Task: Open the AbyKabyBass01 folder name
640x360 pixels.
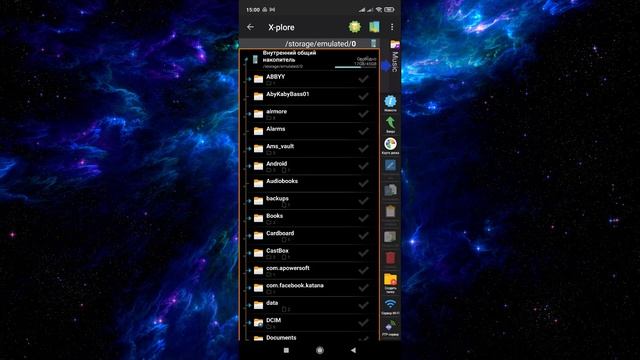Action: click(x=287, y=94)
